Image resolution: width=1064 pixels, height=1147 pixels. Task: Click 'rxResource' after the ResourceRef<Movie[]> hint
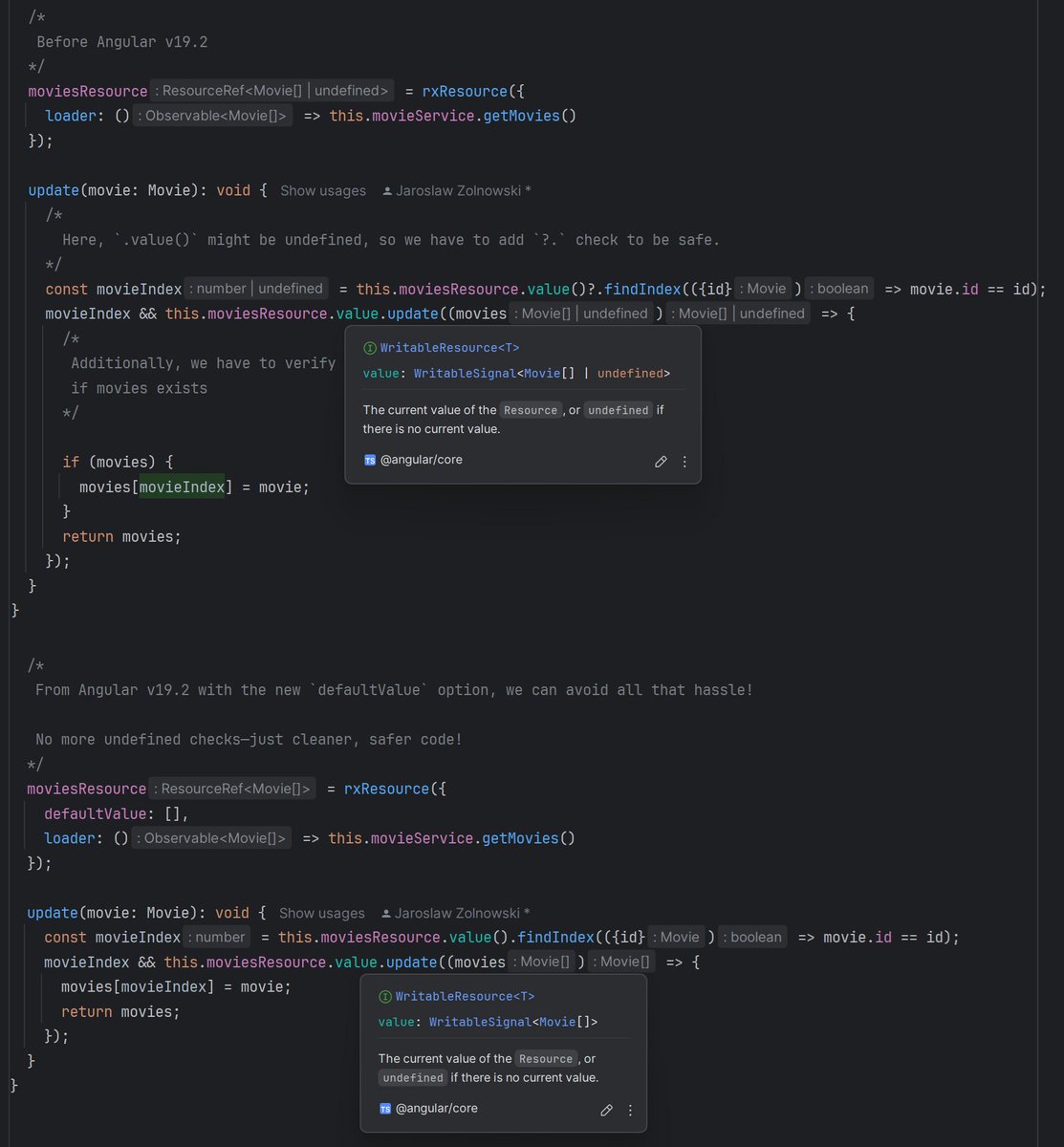[x=386, y=789]
